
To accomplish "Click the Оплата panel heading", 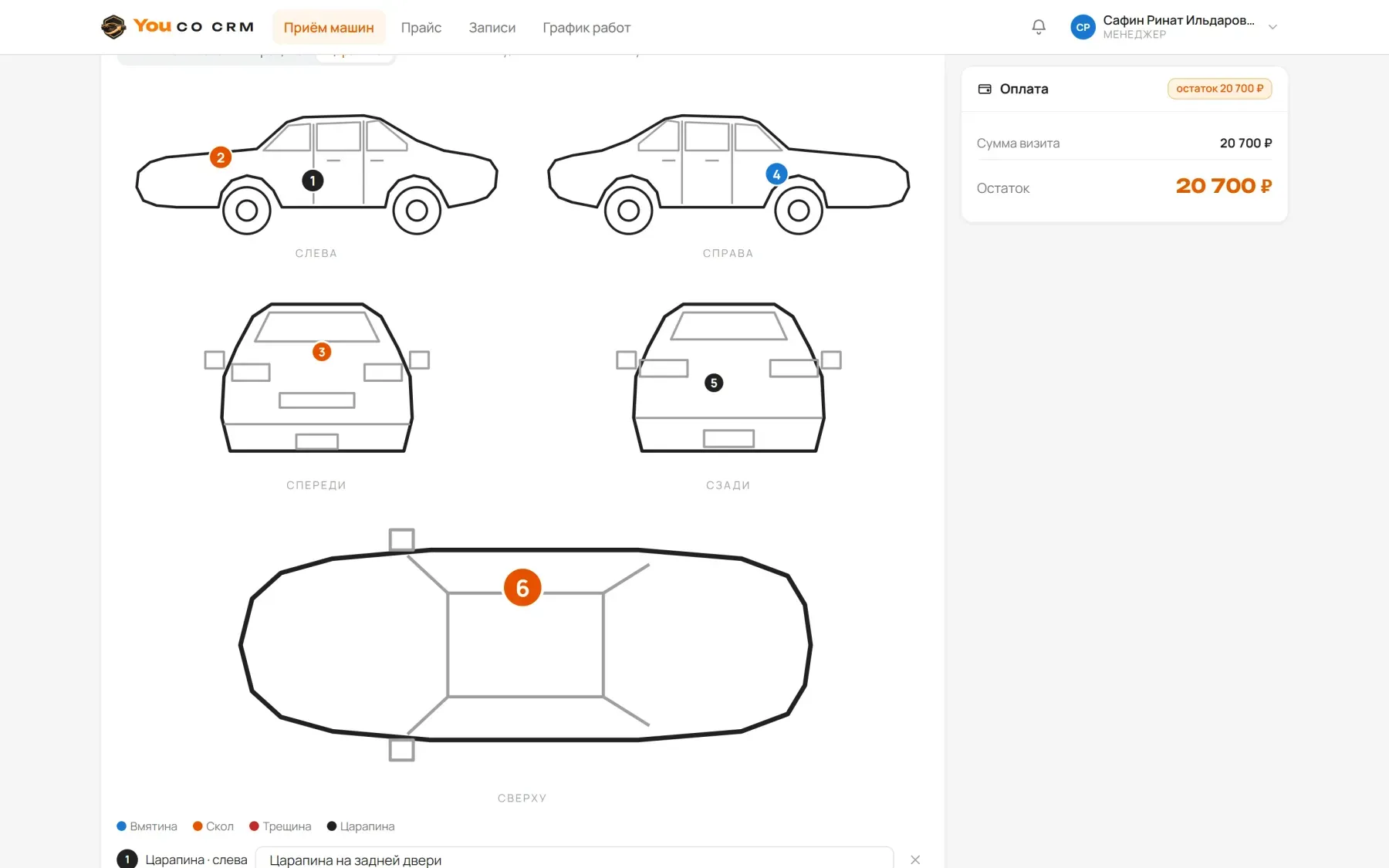I will pos(1024,89).
